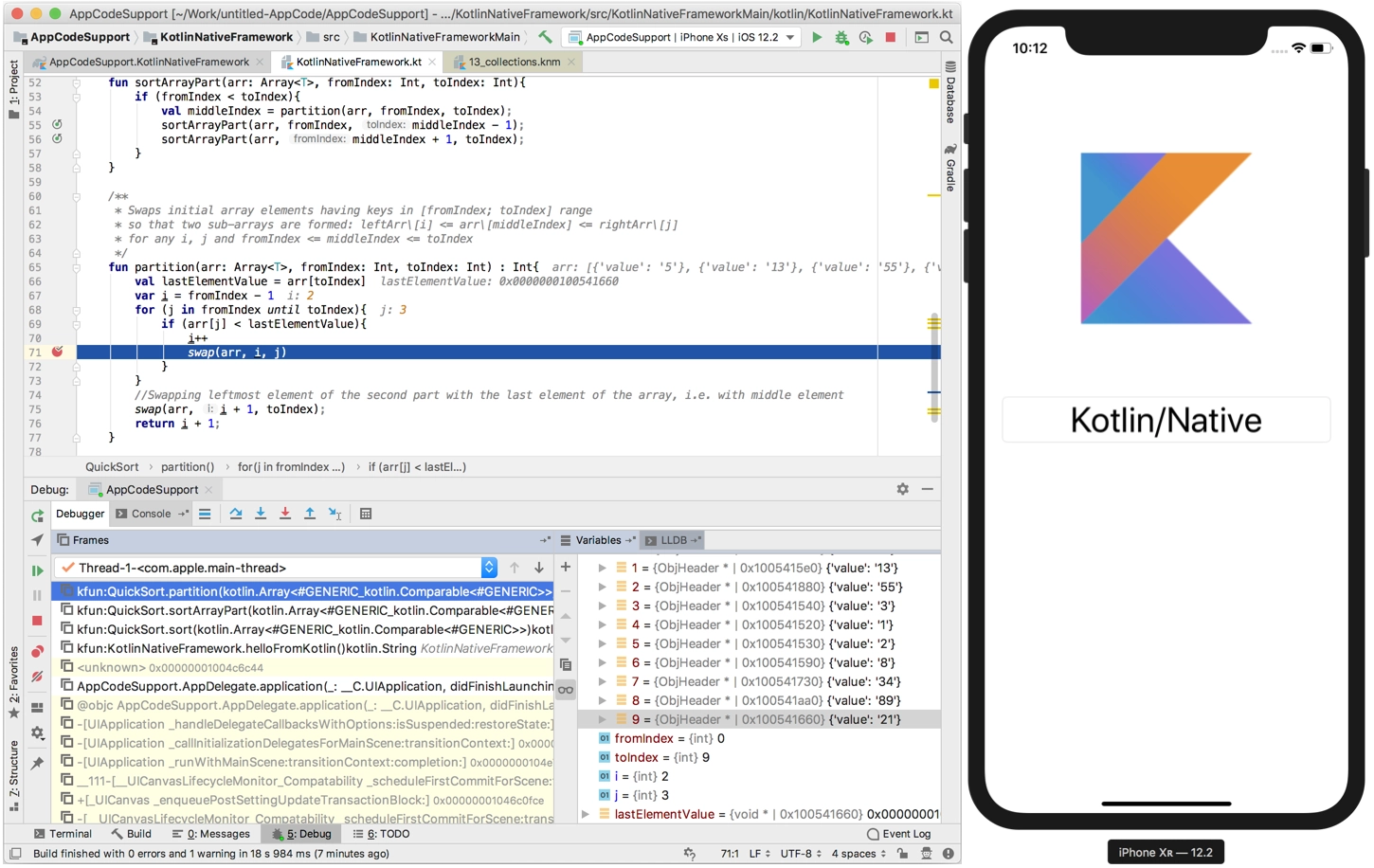Viewport: 1374px width, 868px height.
Task: Click the Step Over icon
Action: (236, 514)
